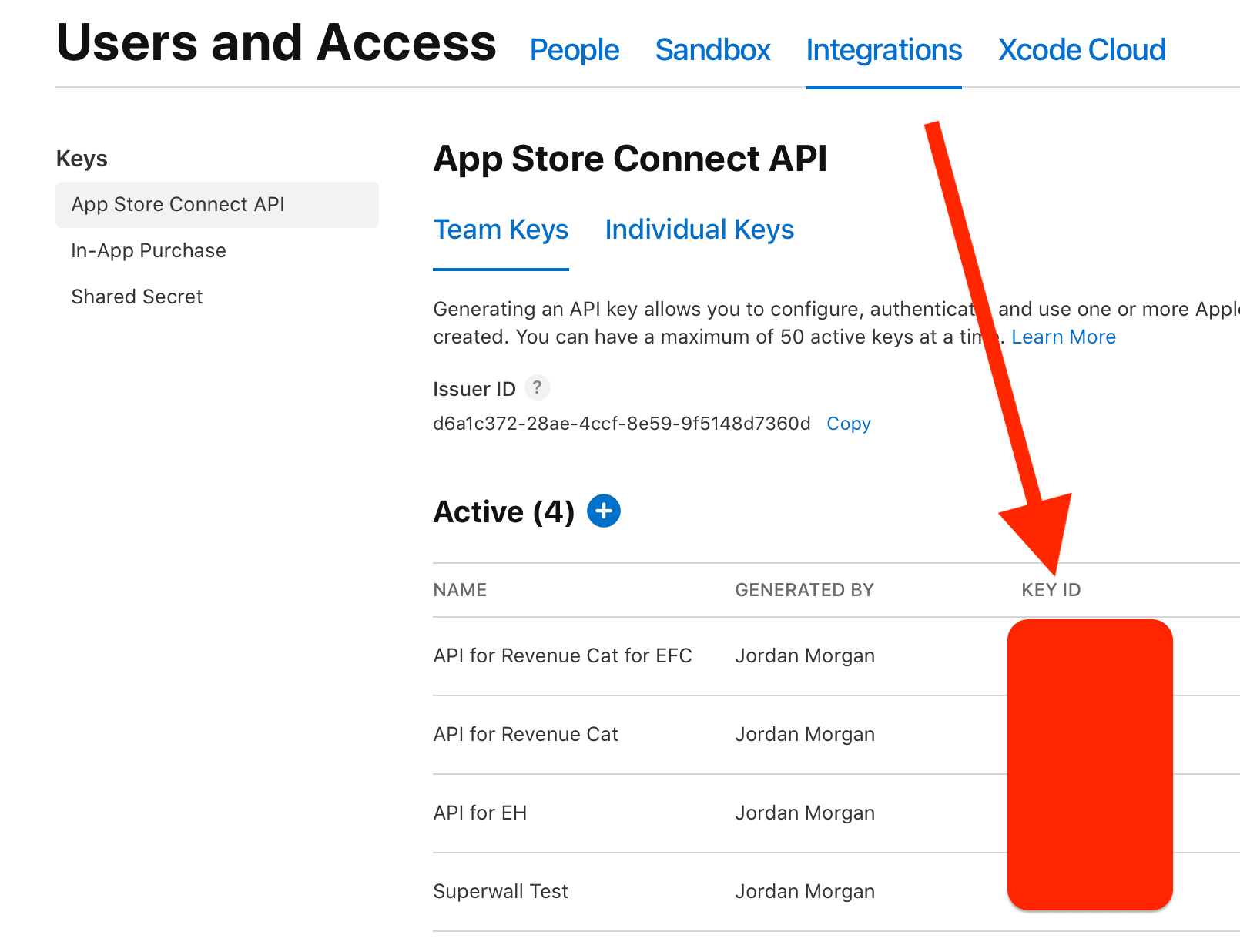Select the Superwall Test key row

click(x=501, y=891)
